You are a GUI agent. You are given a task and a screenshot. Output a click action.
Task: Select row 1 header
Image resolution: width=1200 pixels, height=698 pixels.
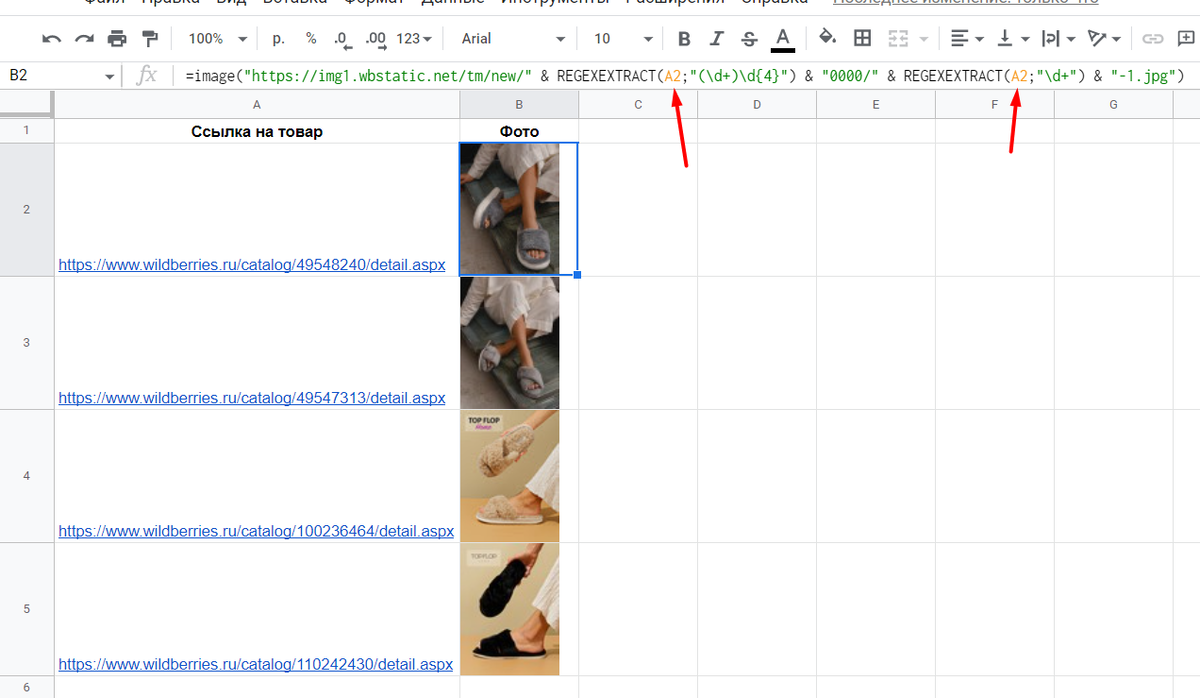tap(27, 131)
